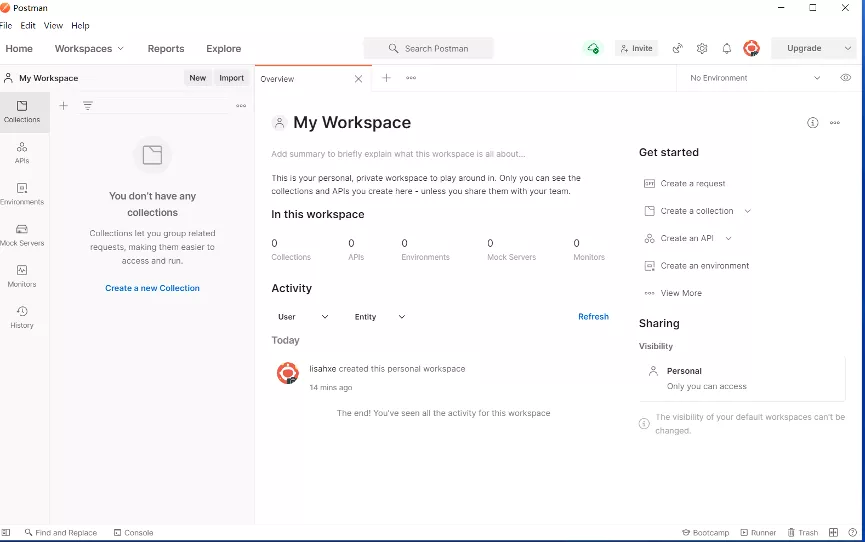Click the Invite button

[636, 49]
